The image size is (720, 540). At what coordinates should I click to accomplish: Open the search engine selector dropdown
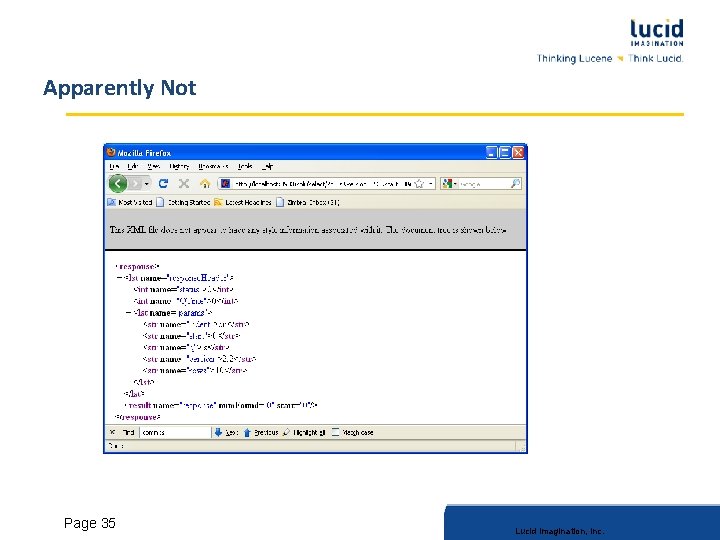tap(450, 184)
